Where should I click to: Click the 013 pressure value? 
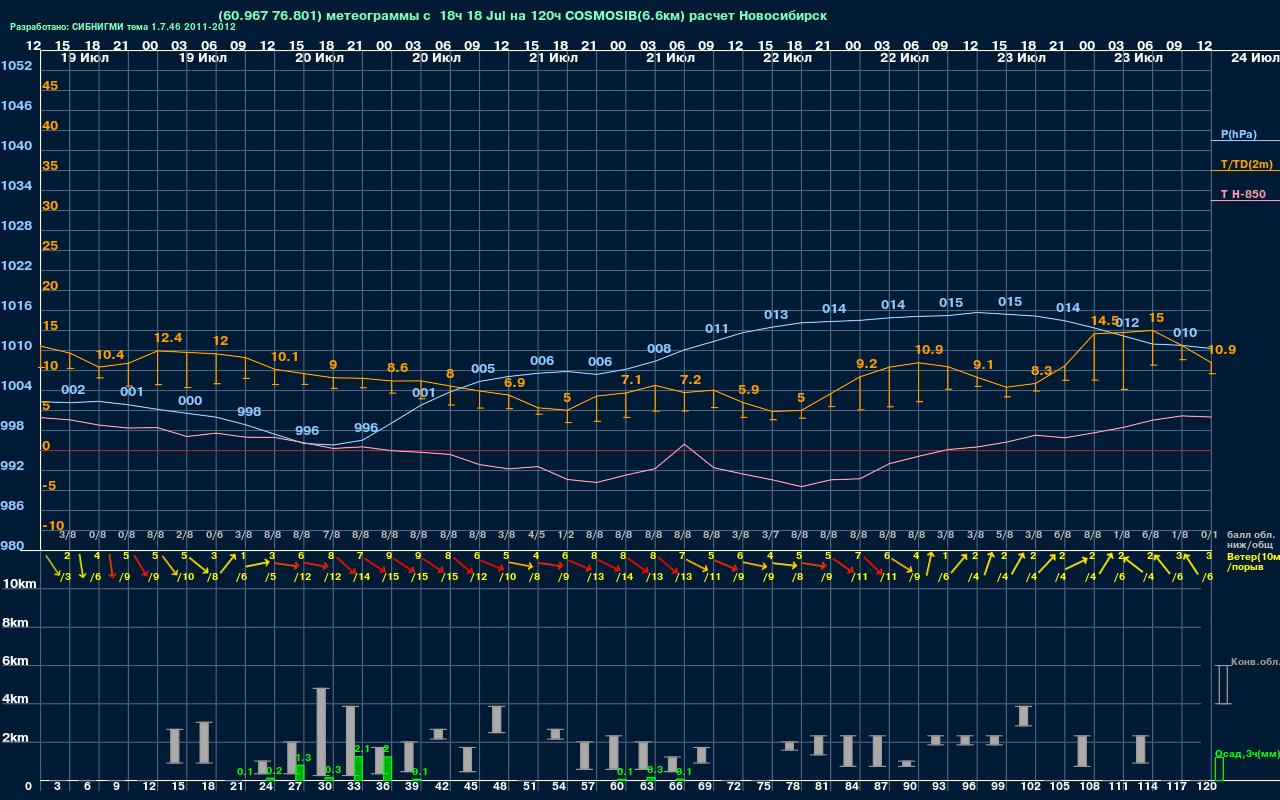click(776, 315)
